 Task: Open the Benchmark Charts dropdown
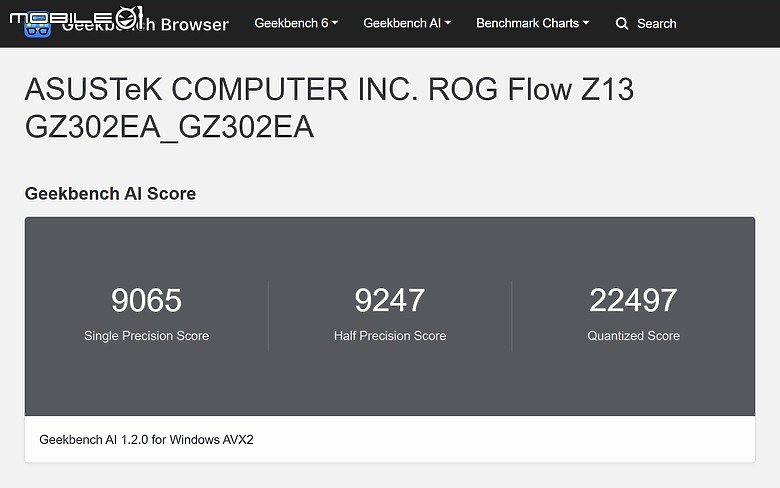point(532,23)
